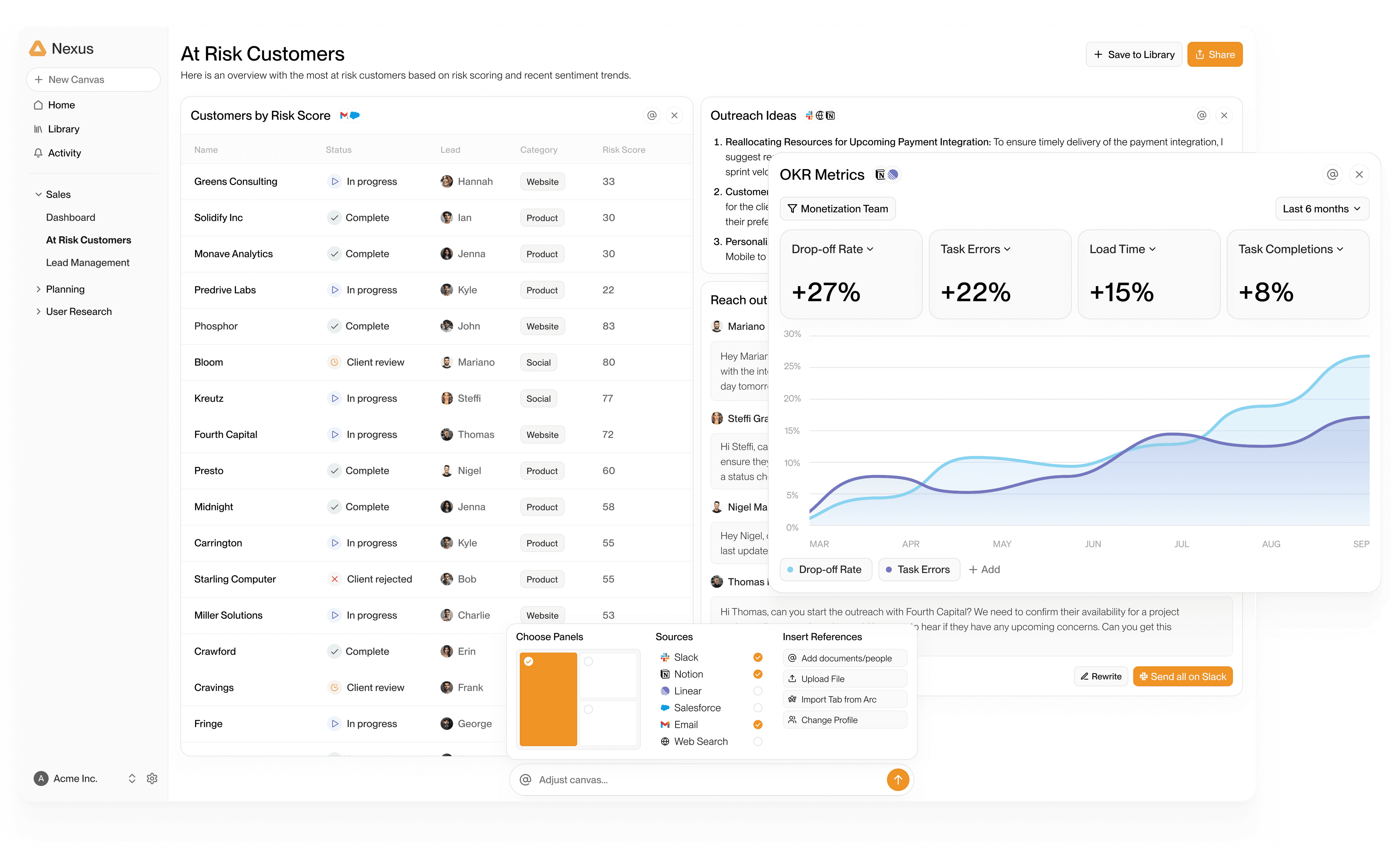Click the @ icon on Customers by Risk Score
This screenshot has width=1400, height=849.
coord(652,115)
